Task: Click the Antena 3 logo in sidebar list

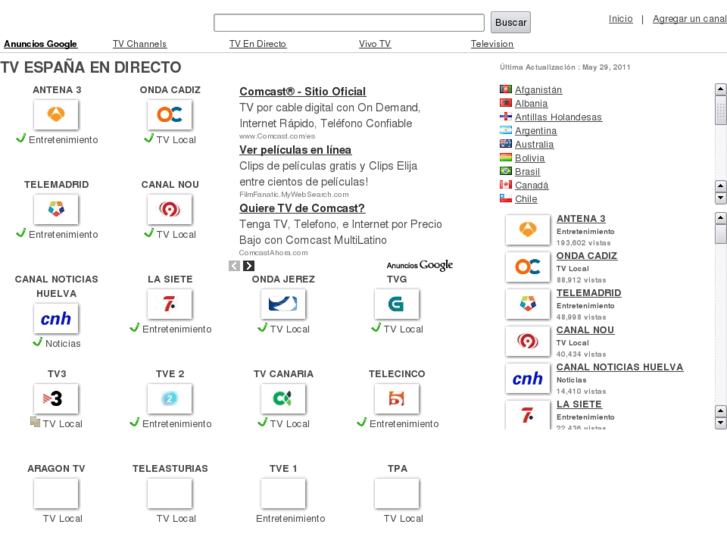Action: [528, 230]
